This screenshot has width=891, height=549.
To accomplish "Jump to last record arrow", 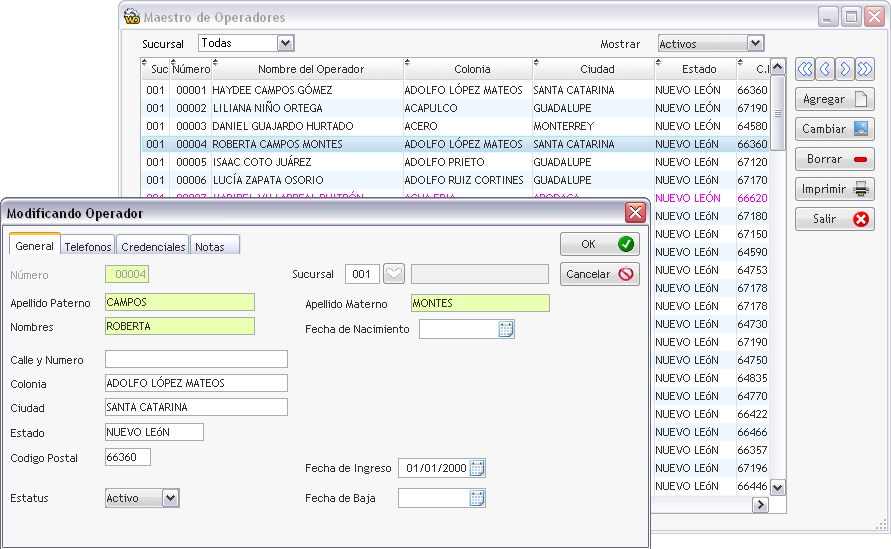I will 865,69.
